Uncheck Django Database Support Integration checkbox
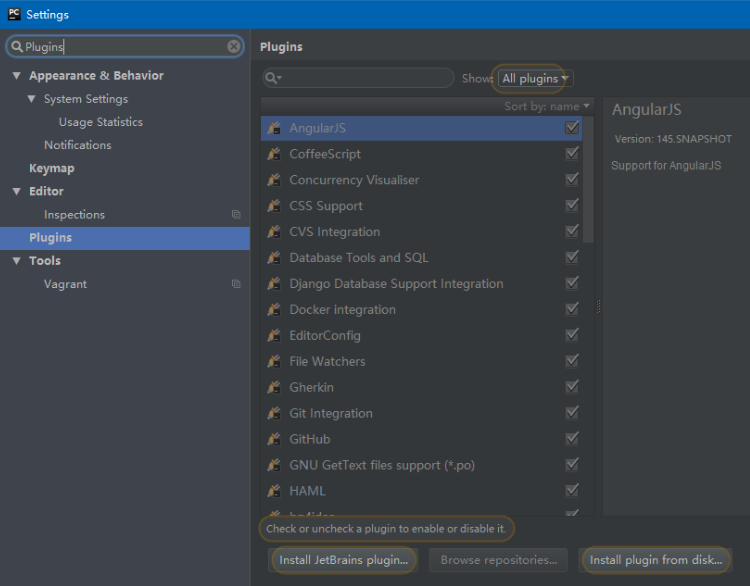Viewport: 750px width, 586px height. [x=572, y=283]
